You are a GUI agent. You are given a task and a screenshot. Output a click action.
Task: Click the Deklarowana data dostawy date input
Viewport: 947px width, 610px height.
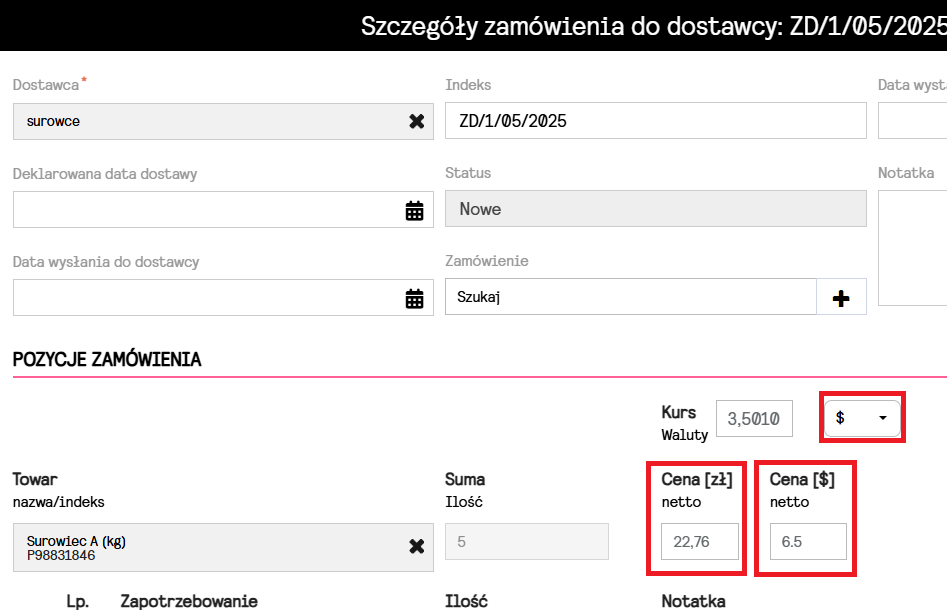tap(200, 210)
